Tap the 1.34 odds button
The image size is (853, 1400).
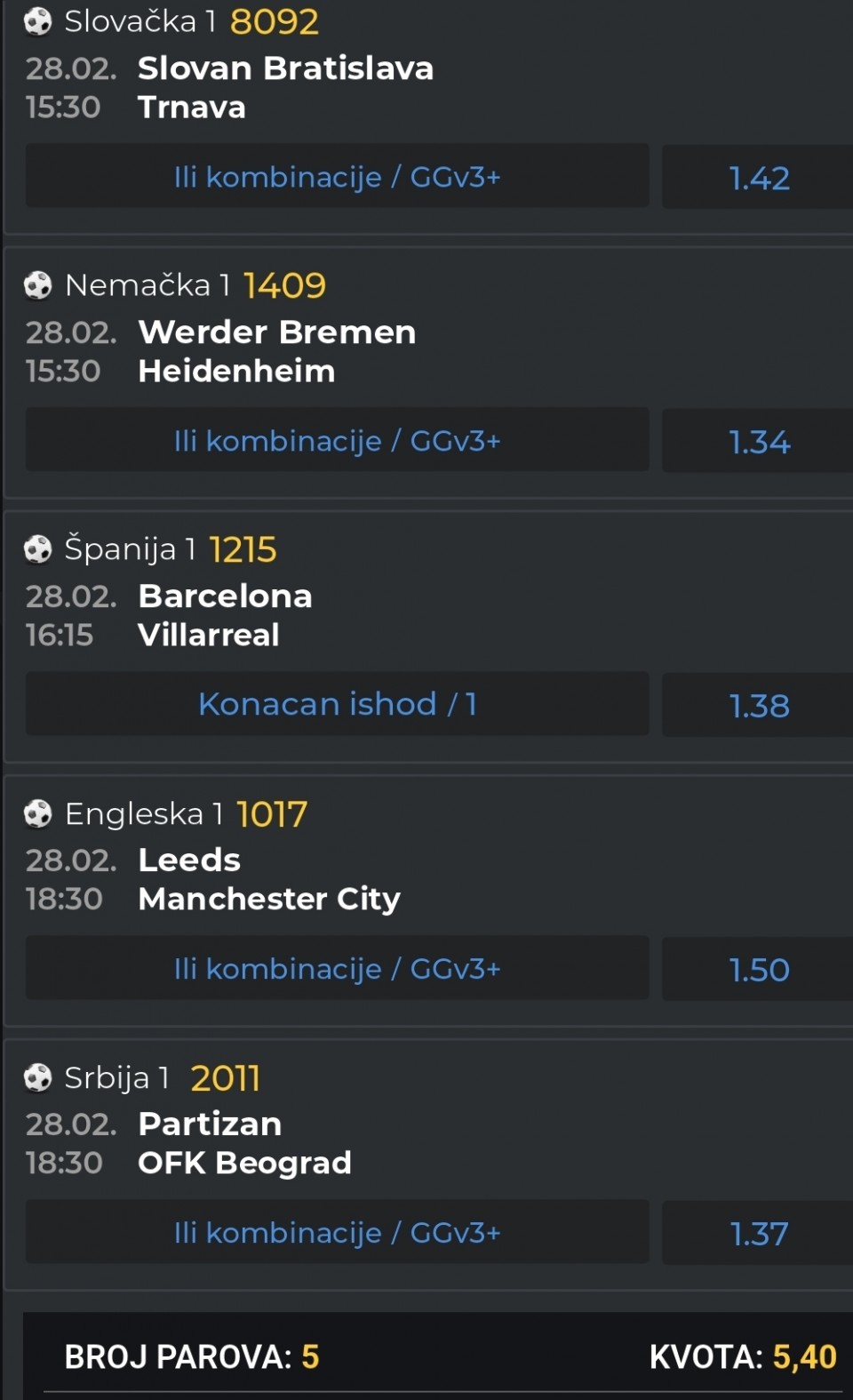pos(758,442)
